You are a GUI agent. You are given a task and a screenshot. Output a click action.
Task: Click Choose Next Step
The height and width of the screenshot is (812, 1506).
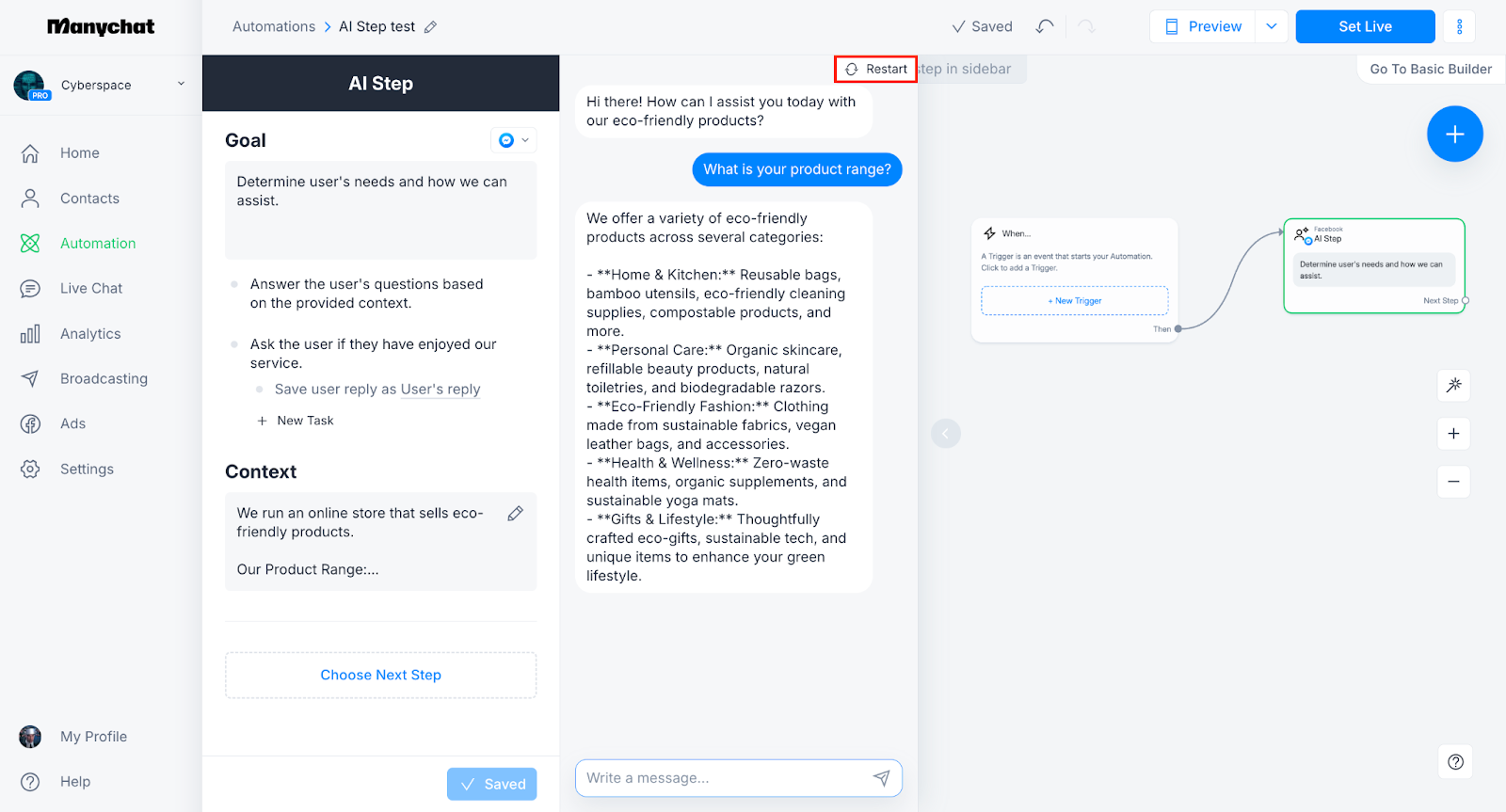click(x=380, y=676)
